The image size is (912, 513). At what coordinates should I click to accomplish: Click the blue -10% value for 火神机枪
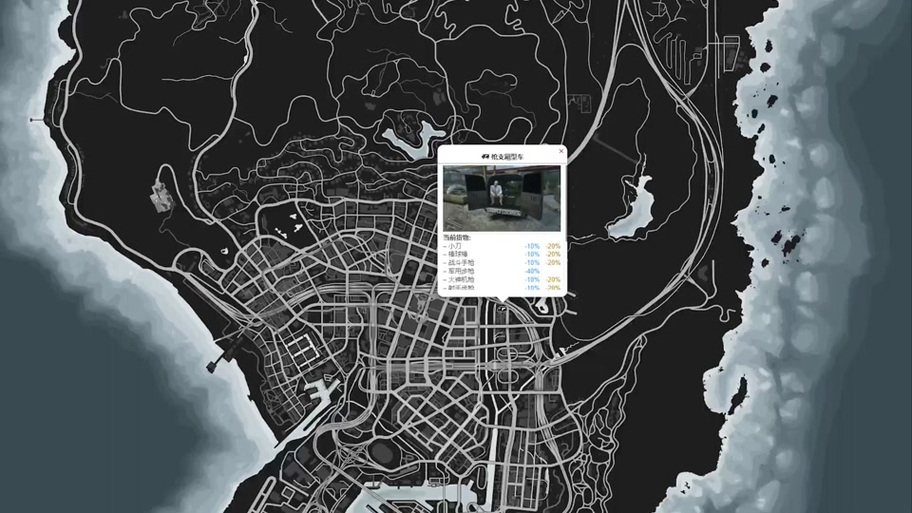[x=532, y=280]
